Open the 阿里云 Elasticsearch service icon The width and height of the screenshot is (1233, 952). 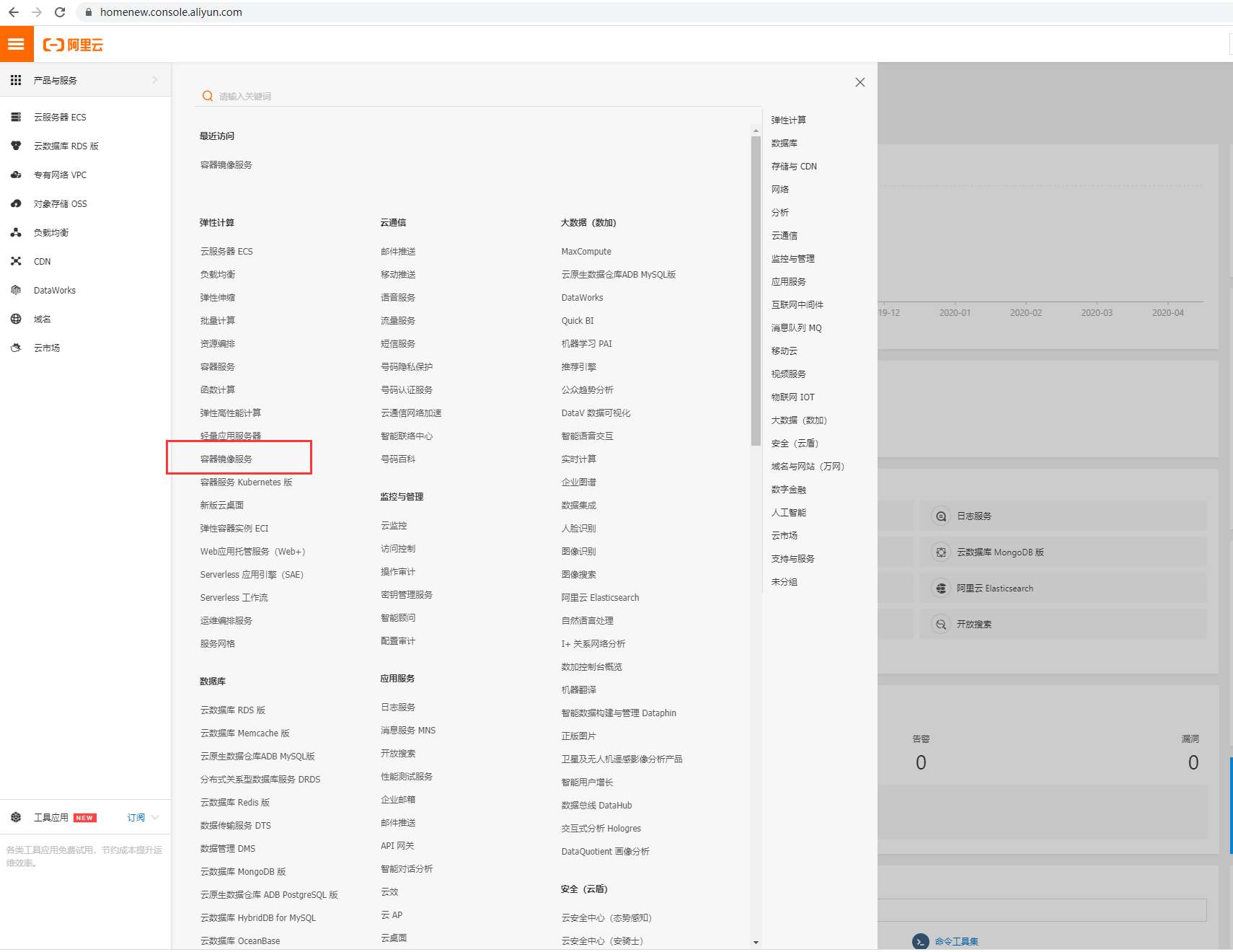[x=941, y=588]
